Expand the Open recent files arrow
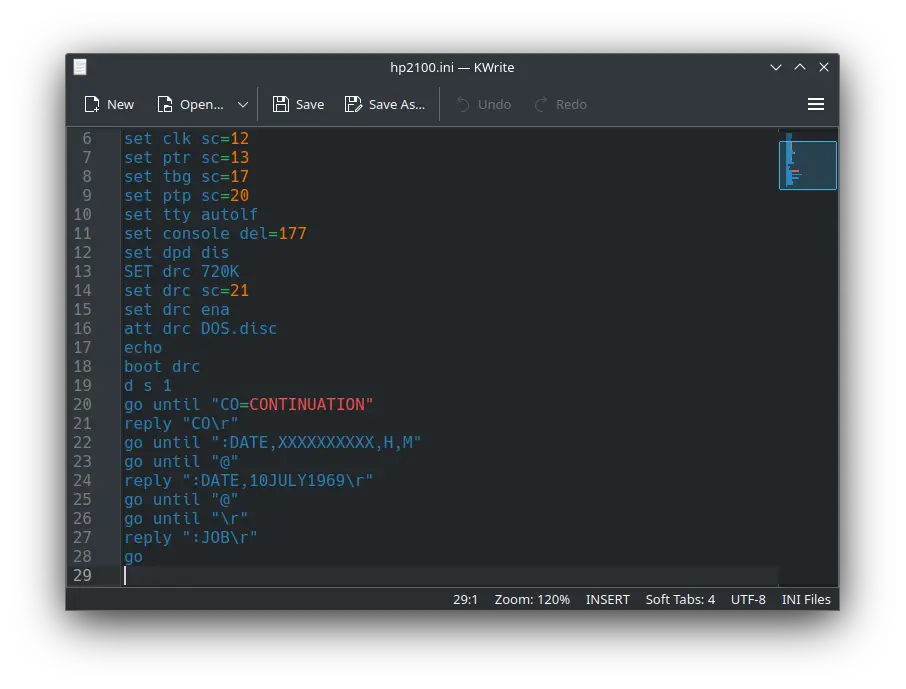 [x=243, y=104]
